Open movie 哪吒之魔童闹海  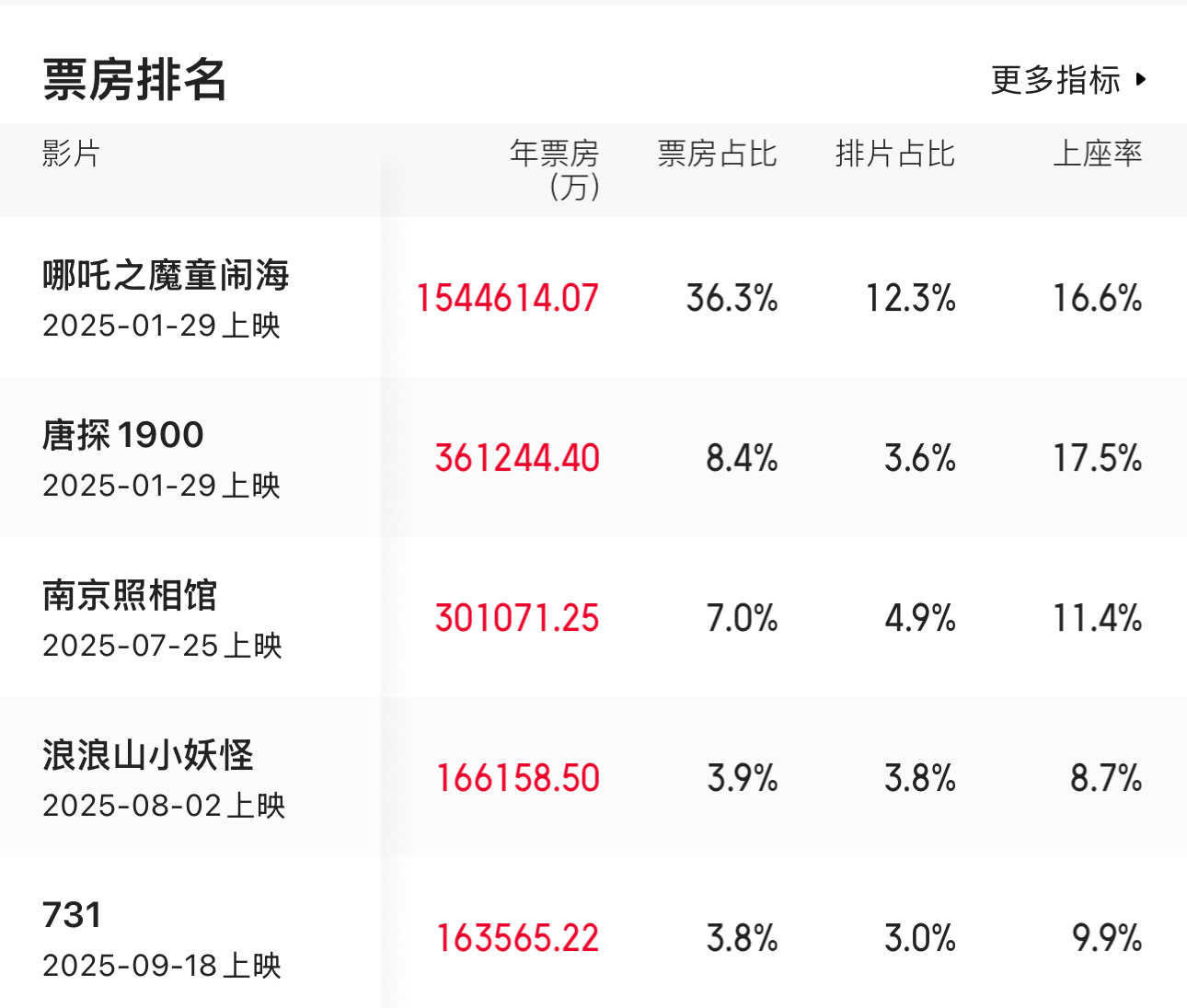pos(167,275)
